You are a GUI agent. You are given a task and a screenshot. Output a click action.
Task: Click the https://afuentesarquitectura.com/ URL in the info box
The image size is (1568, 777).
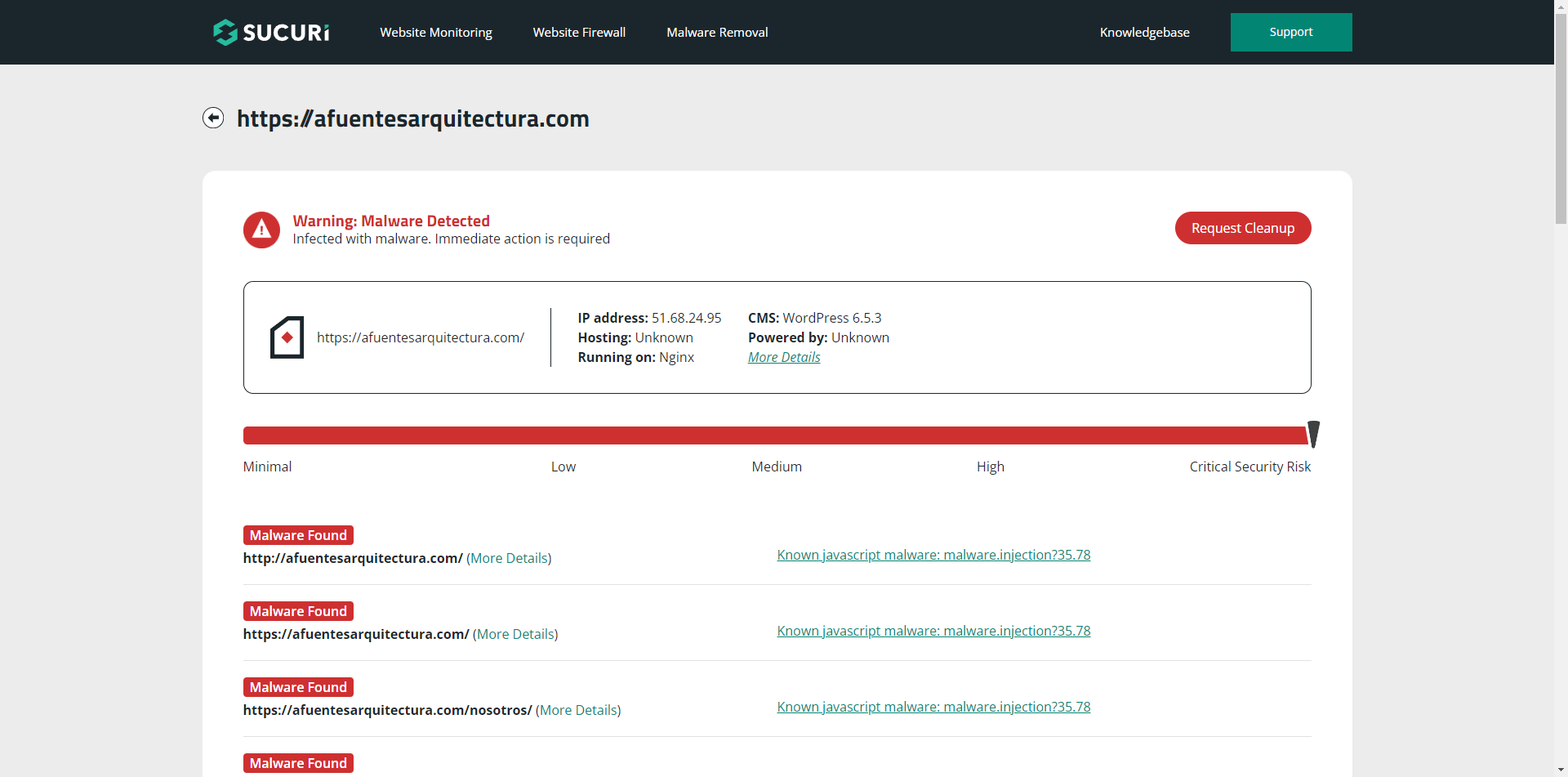[x=421, y=337]
